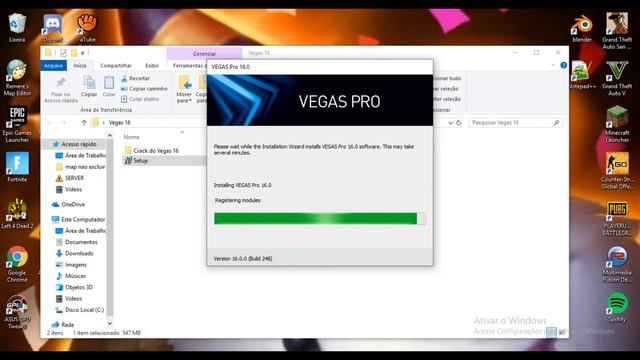Open Grand Theft Auto San Andreas icon
Viewport: 640px width, 360px height.
(x=617, y=31)
